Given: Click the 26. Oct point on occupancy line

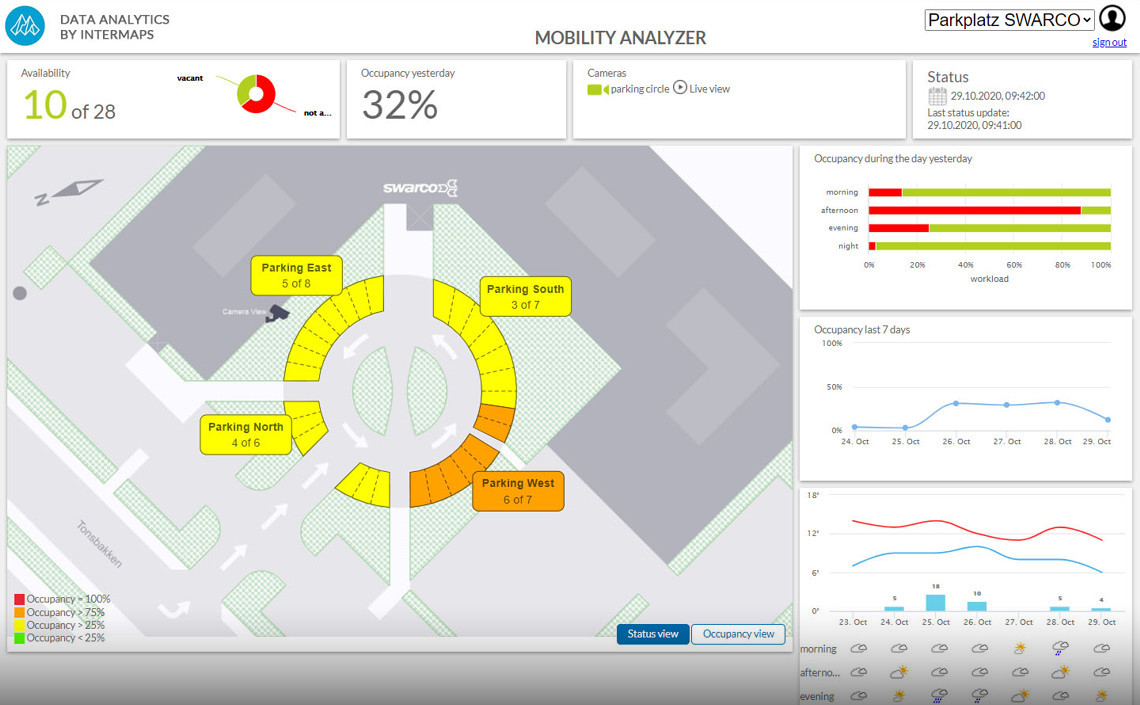Looking at the screenshot, I should pos(956,403).
